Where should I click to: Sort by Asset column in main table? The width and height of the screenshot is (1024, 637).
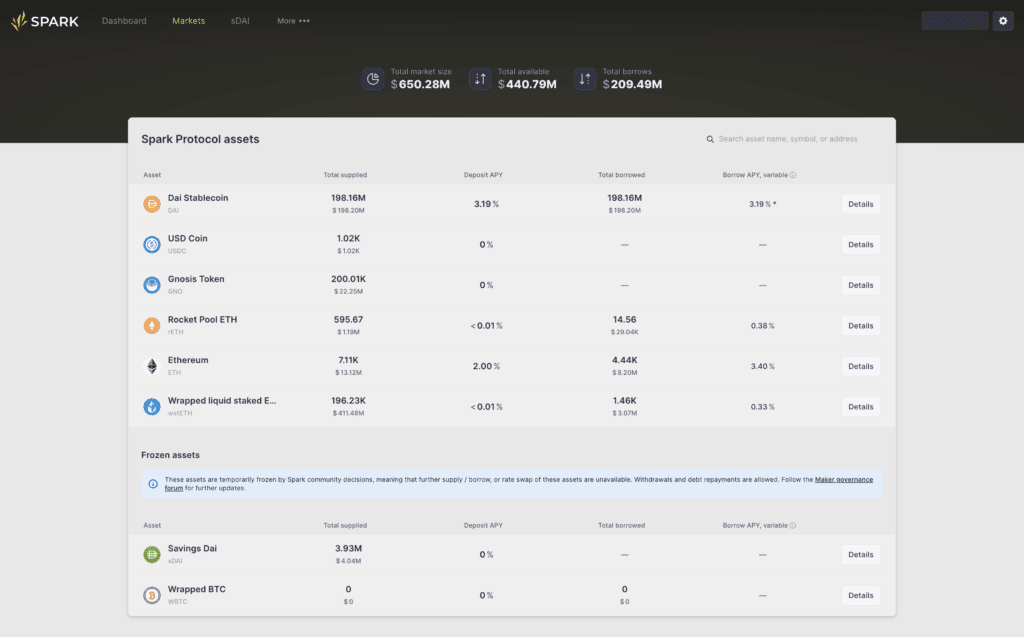point(152,175)
